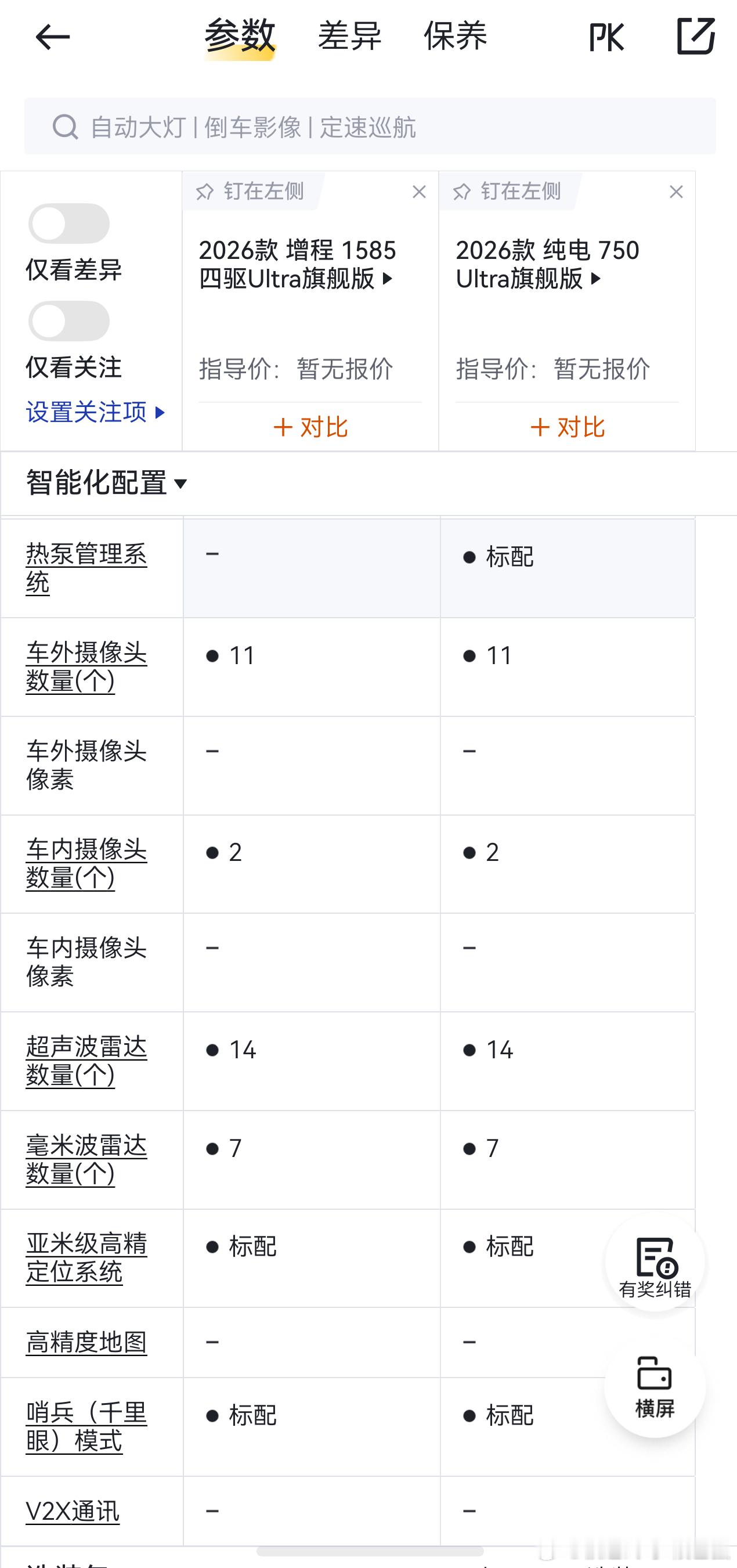Add 增程 1585 to 对比

310,427
